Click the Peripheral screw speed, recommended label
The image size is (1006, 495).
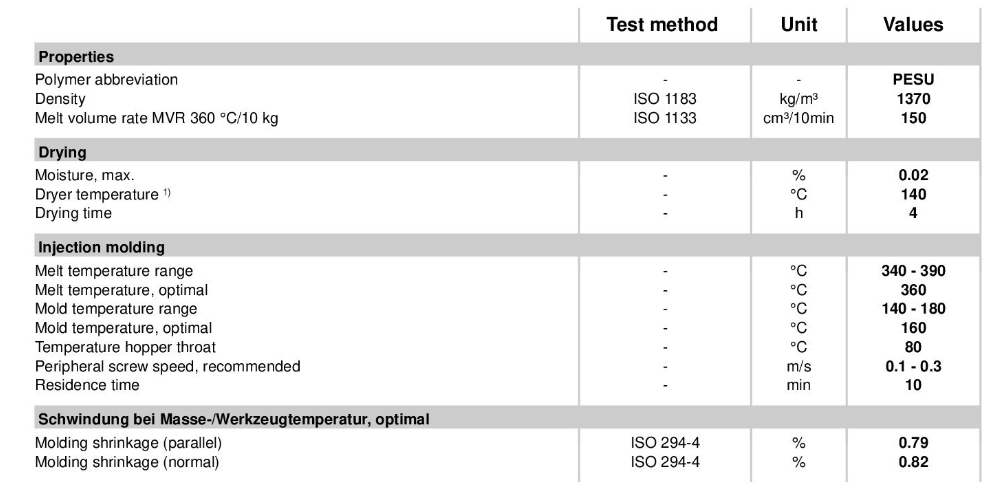pos(167,366)
